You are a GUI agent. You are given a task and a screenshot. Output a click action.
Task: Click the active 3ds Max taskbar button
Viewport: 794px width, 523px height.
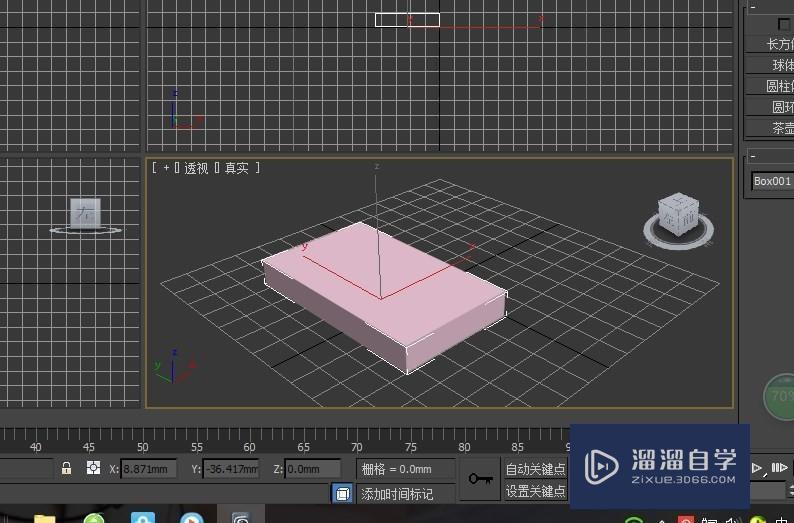(x=241, y=514)
